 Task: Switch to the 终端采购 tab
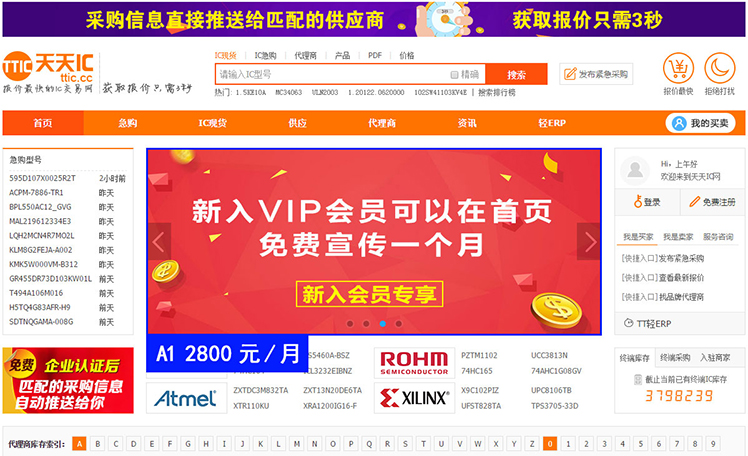(675, 358)
